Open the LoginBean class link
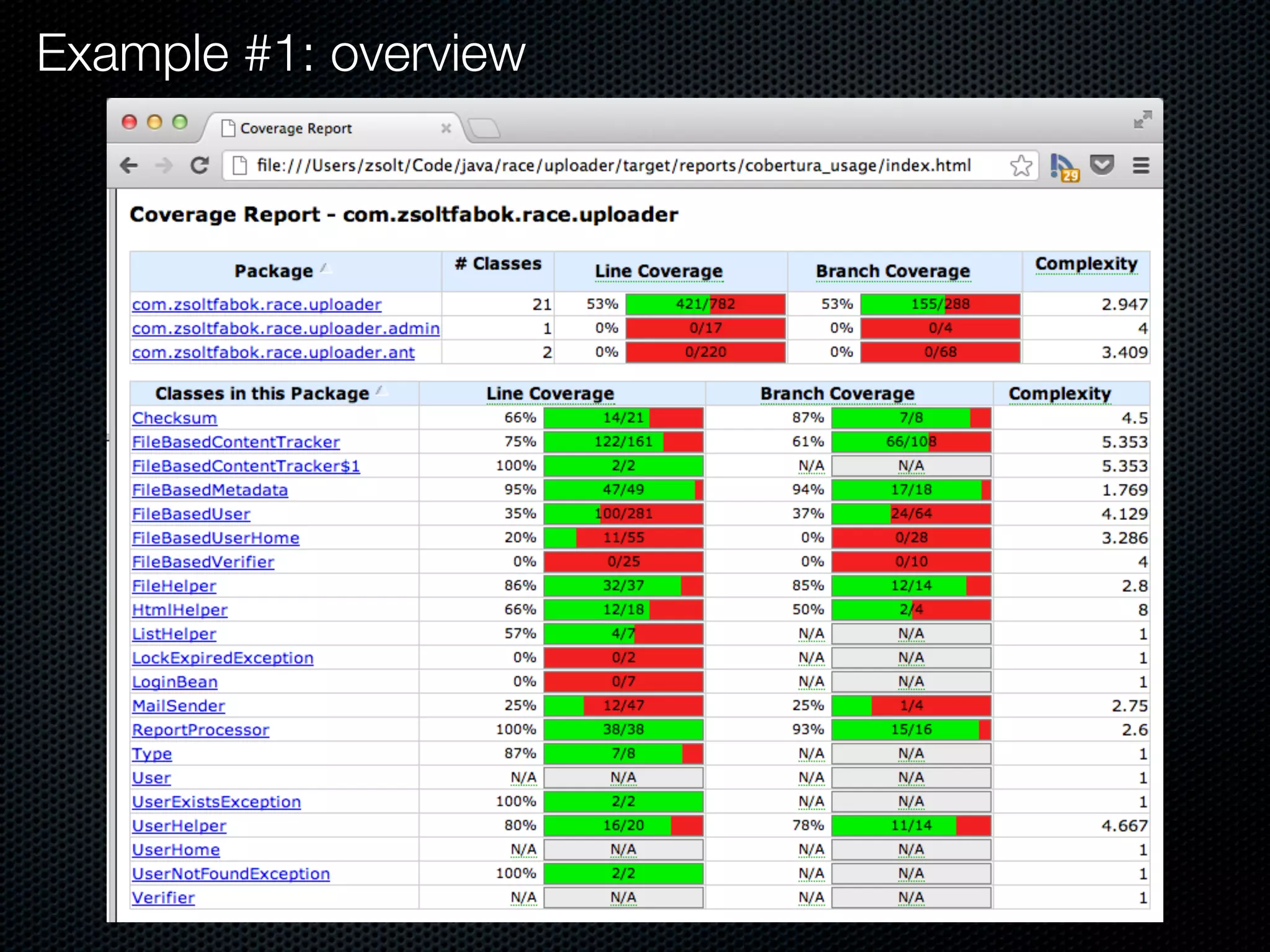The image size is (1270, 952). [175, 682]
